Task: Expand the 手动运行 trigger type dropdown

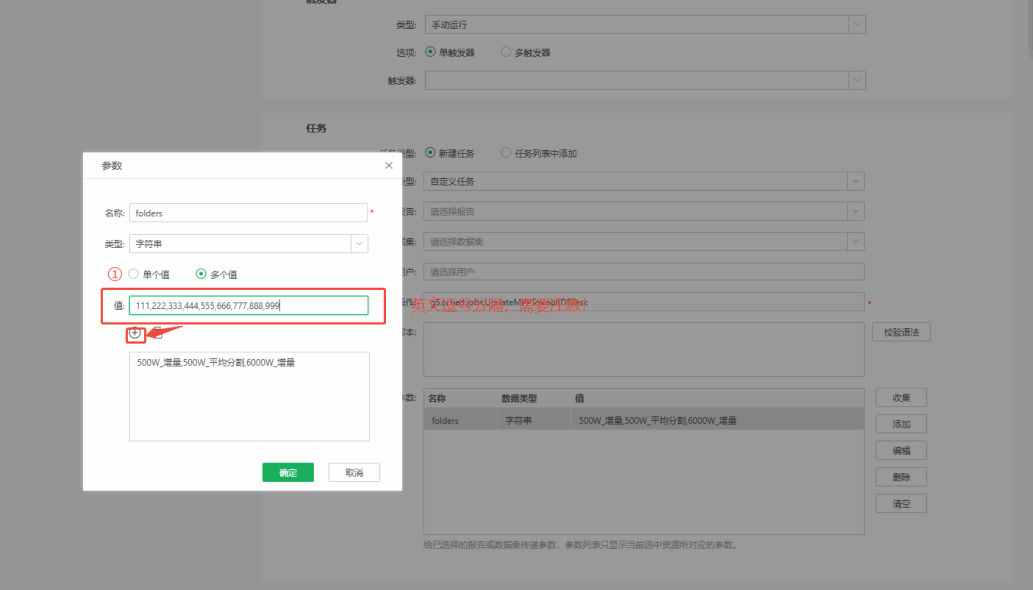Action: [x=856, y=25]
